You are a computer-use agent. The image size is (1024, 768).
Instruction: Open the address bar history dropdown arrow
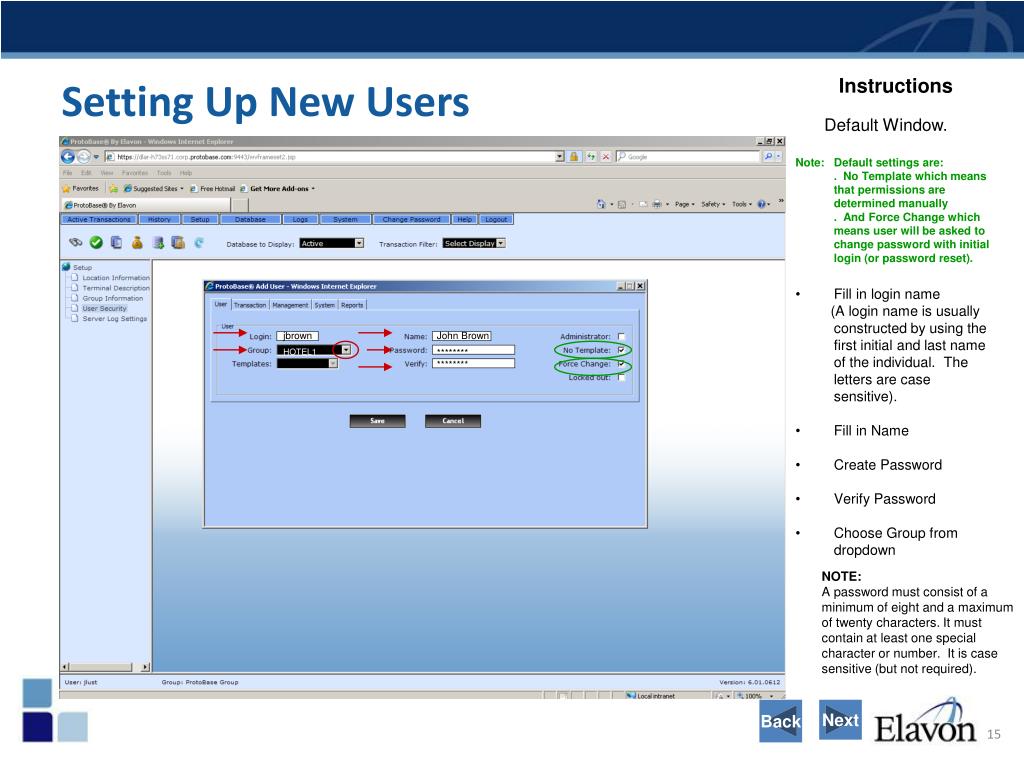(560, 157)
